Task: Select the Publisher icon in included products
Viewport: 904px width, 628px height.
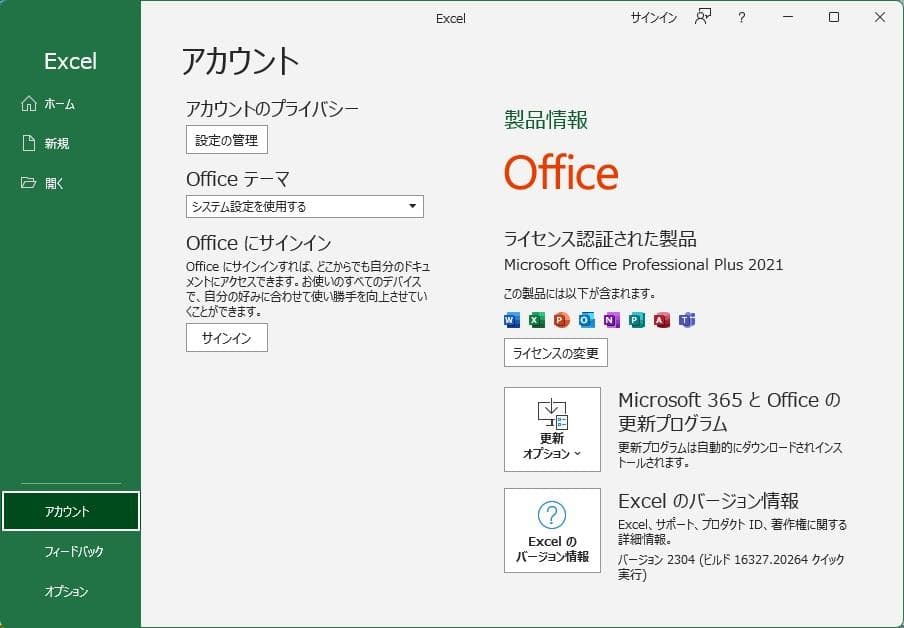Action: (636, 319)
